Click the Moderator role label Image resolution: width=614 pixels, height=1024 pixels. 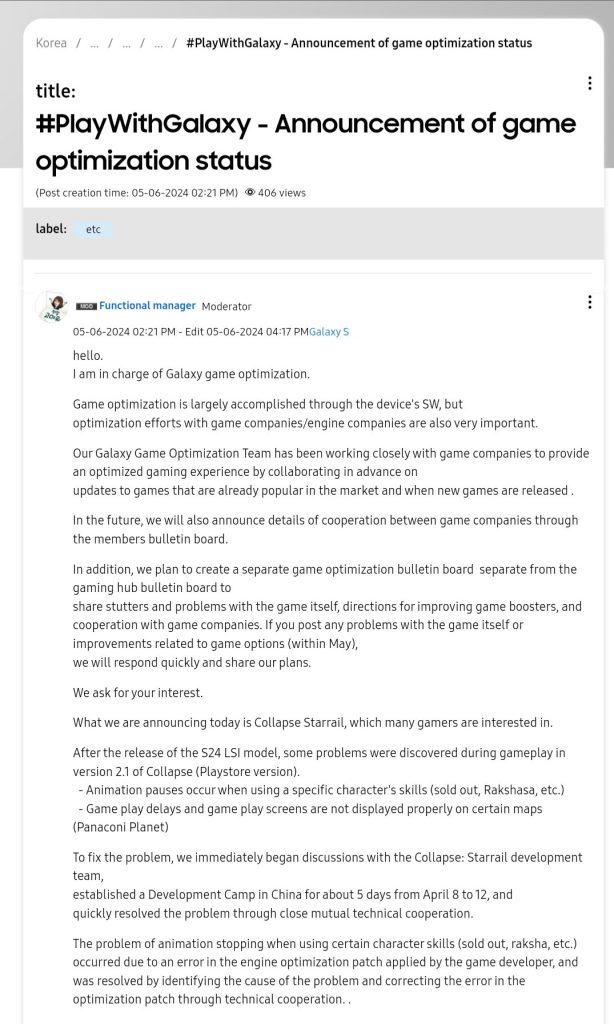click(x=226, y=306)
